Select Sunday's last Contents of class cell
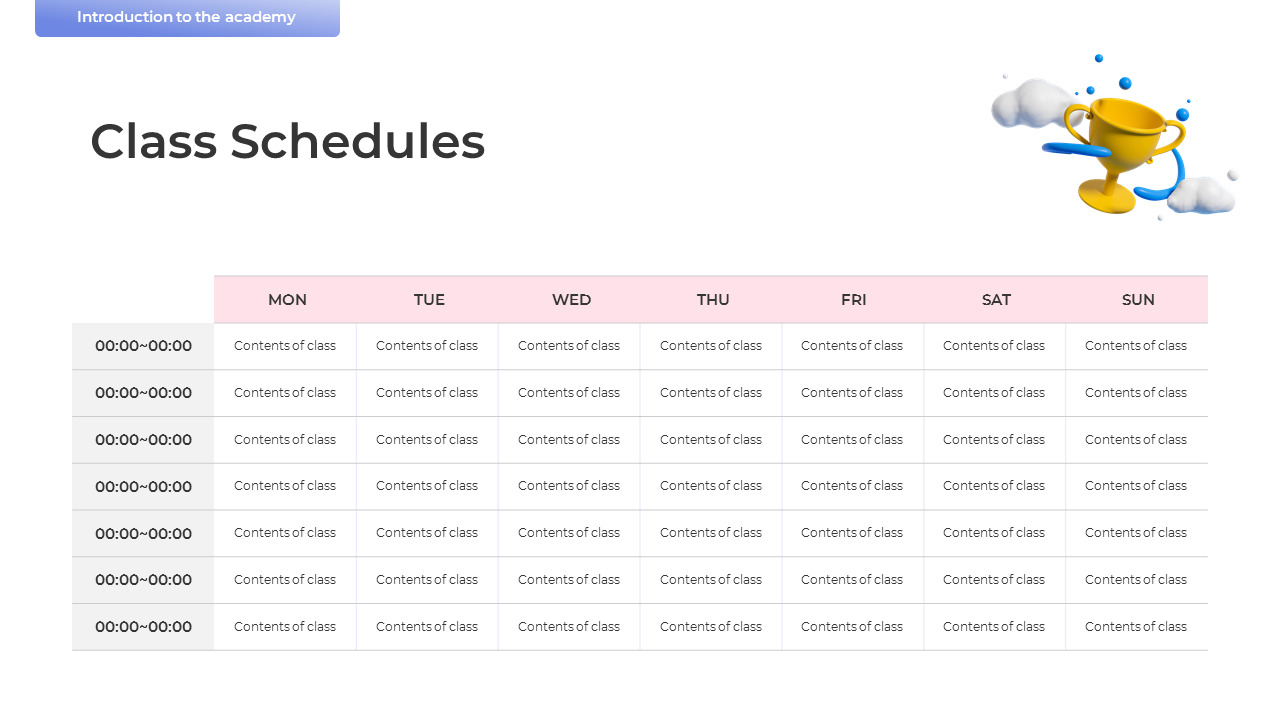 (1137, 627)
